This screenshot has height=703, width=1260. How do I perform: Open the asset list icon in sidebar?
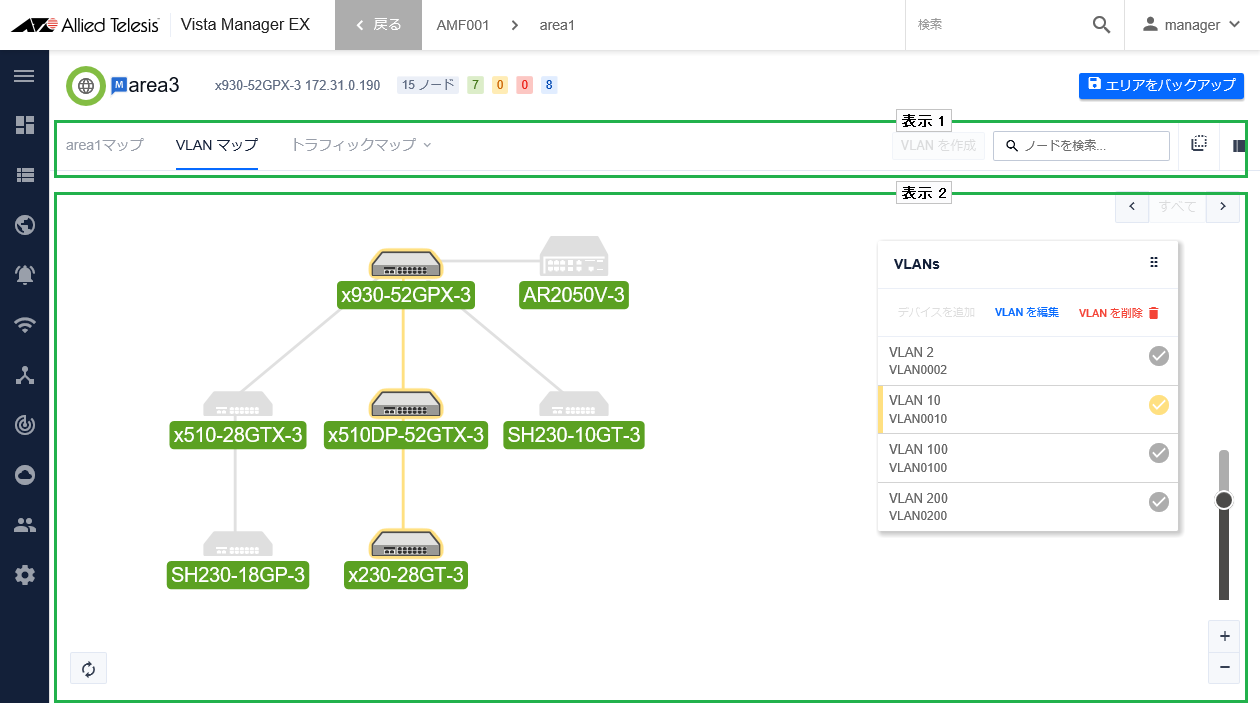pos(24,175)
